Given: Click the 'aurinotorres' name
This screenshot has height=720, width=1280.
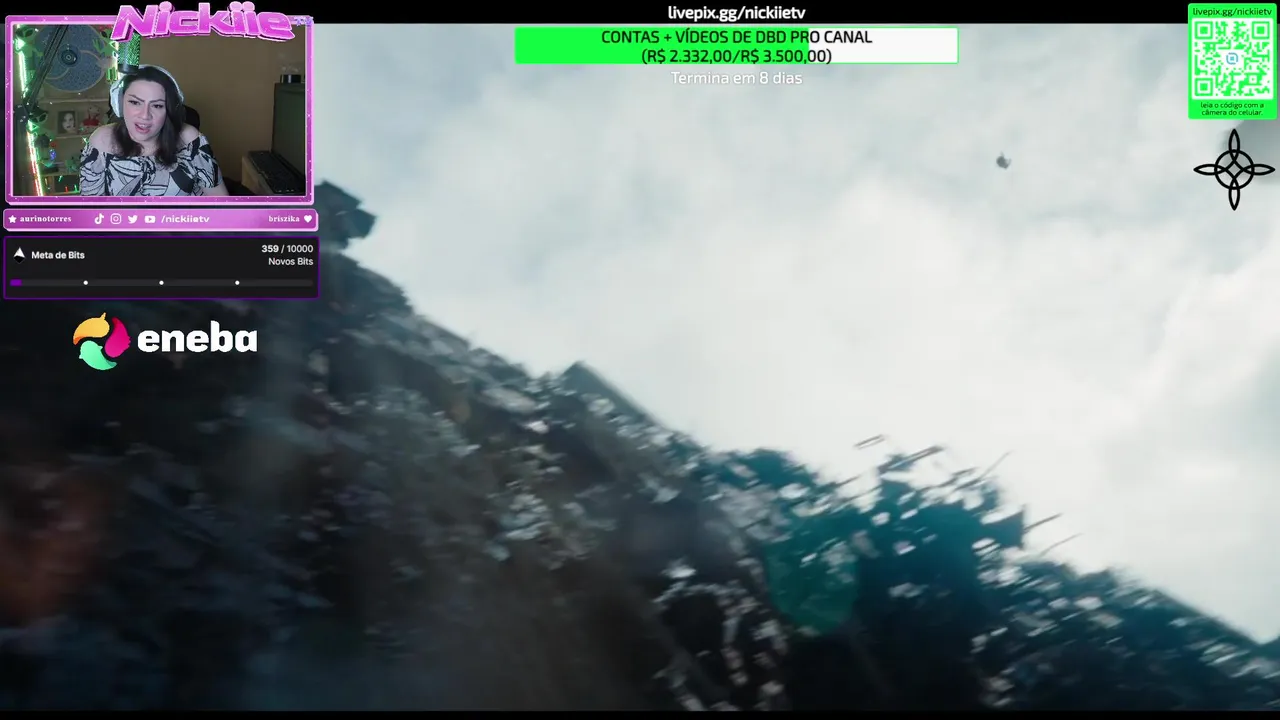Looking at the screenshot, I should 46,219.
